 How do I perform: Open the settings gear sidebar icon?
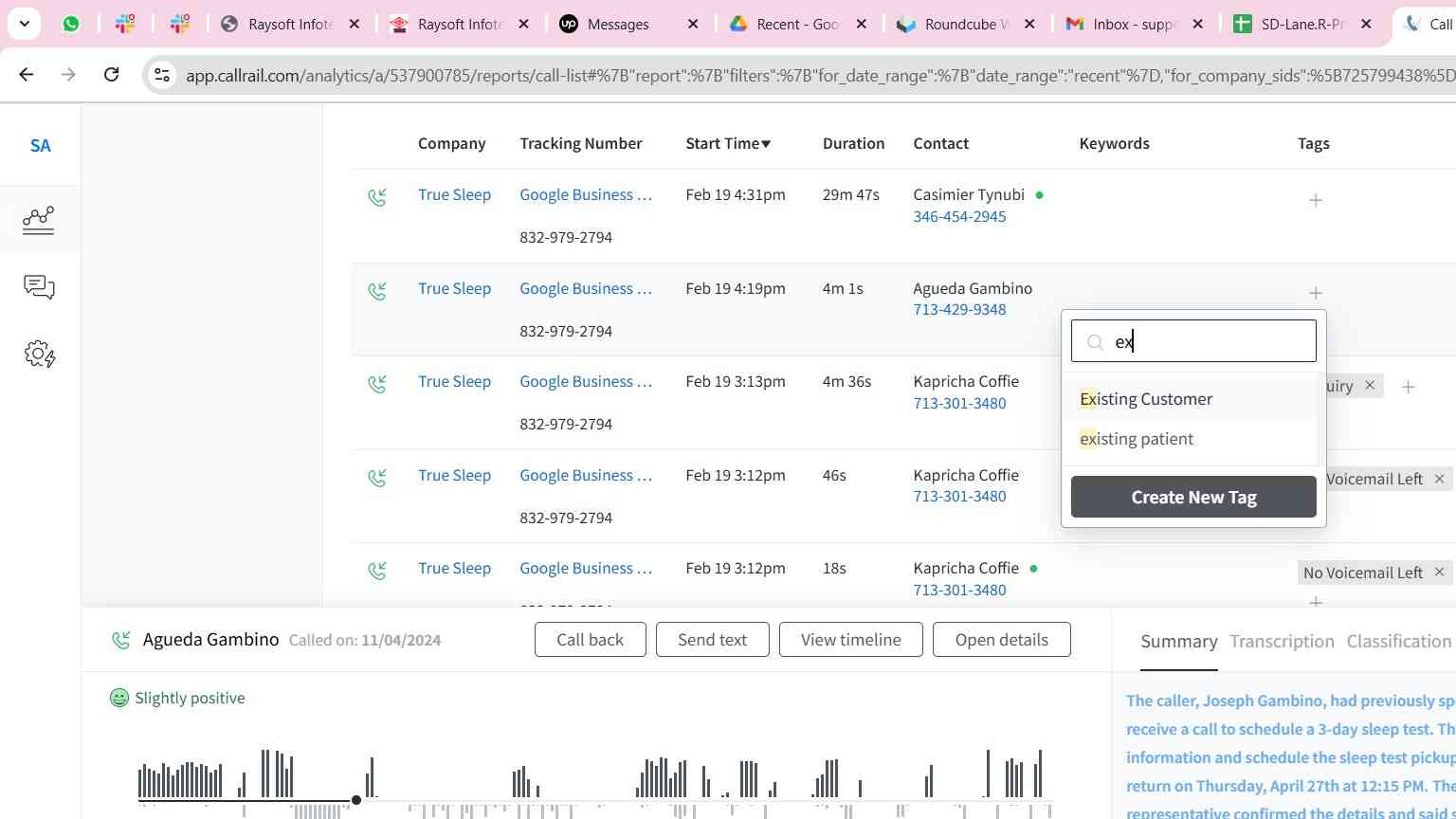pos(39,355)
